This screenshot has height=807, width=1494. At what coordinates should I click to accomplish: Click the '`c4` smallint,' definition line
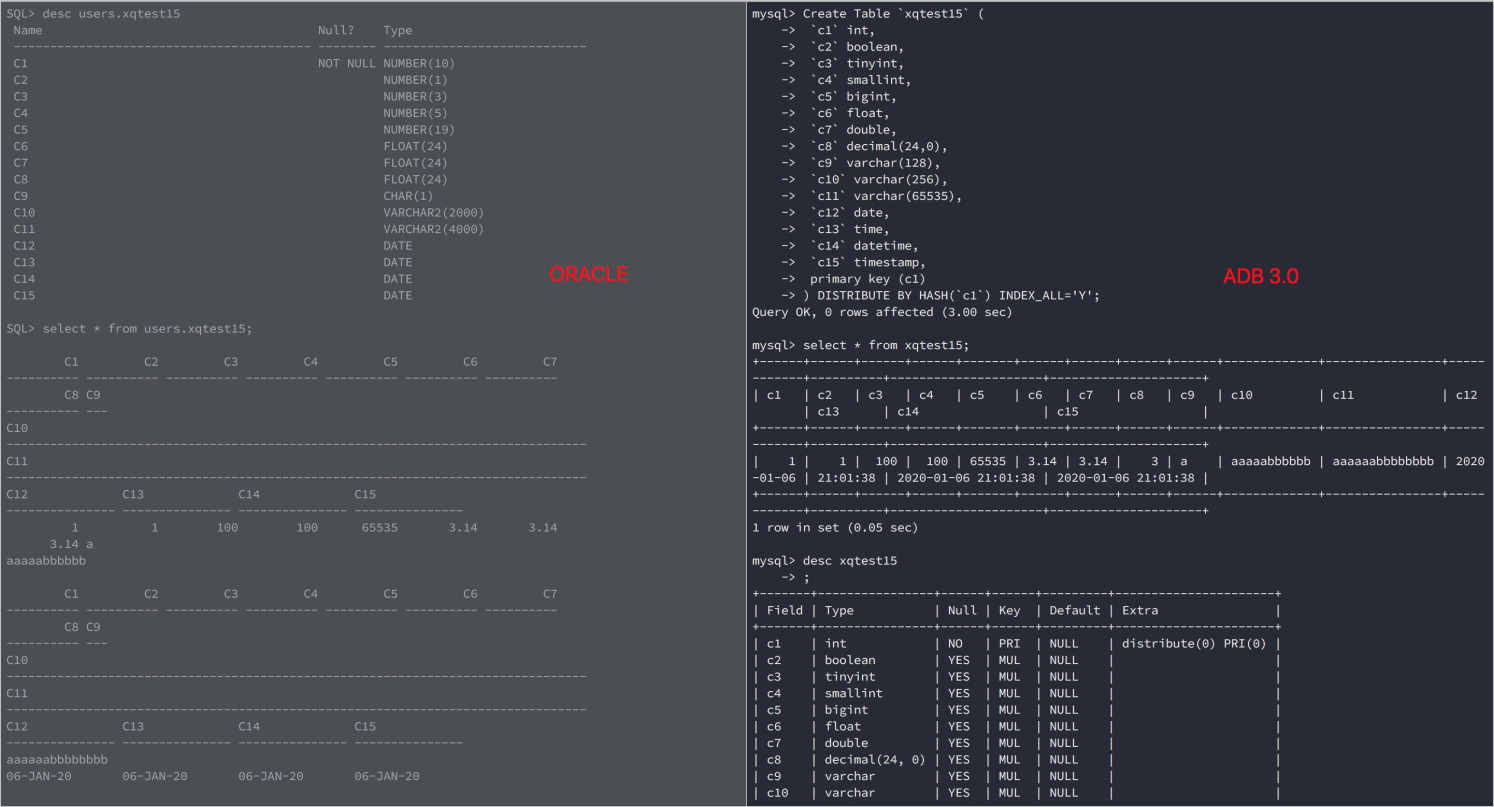861,80
